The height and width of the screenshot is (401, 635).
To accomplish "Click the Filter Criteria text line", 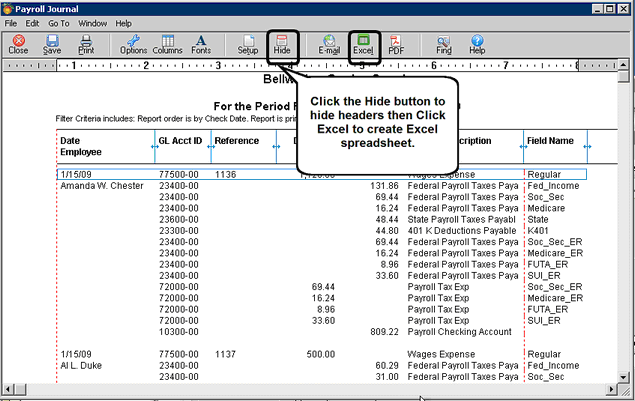I will pos(177,119).
